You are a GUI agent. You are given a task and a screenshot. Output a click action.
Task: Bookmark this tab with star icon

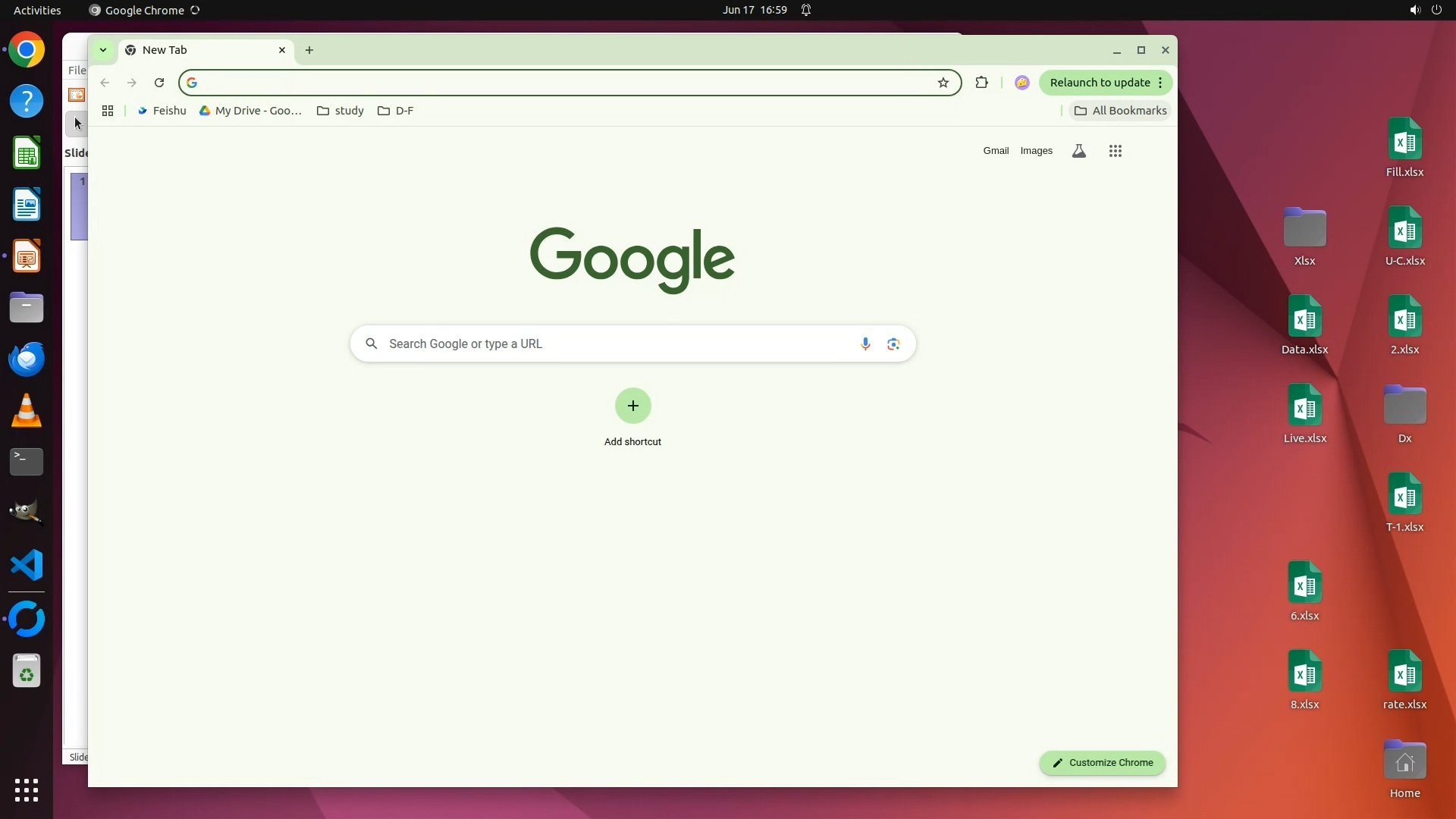[943, 83]
